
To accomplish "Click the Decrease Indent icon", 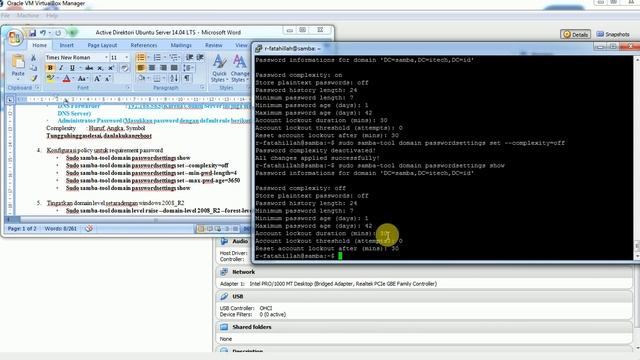I will pyautogui.click(x=189, y=58).
